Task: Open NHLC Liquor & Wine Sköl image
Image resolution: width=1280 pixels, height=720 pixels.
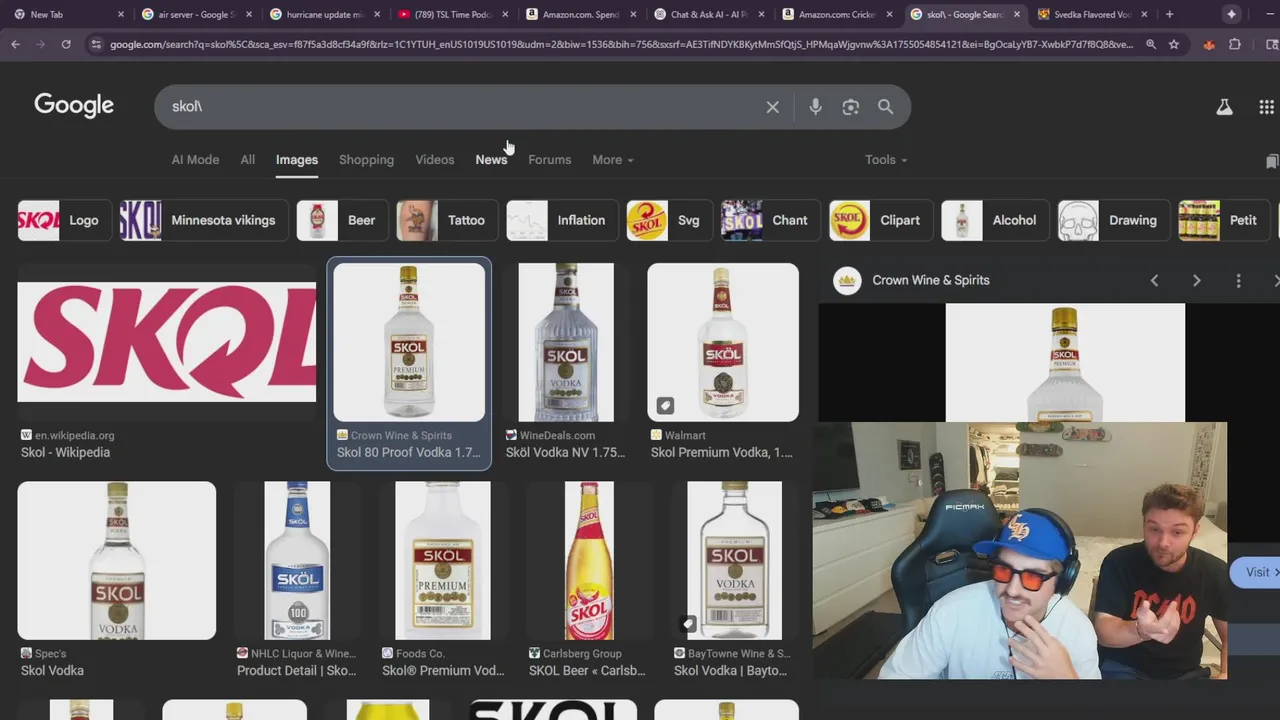Action: point(297,560)
